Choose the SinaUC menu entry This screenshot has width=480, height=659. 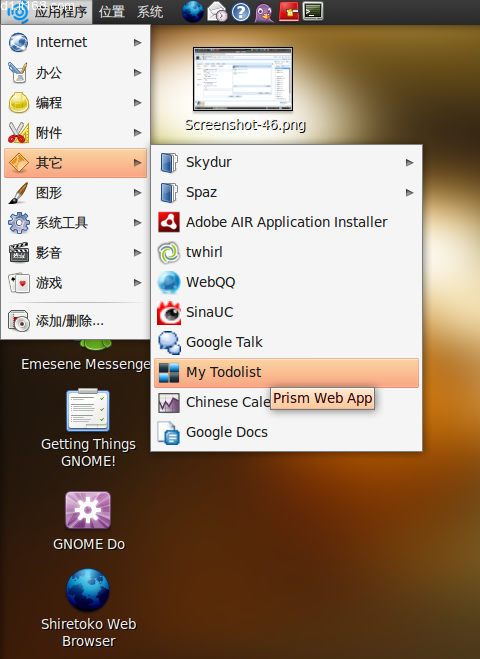coord(286,312)
